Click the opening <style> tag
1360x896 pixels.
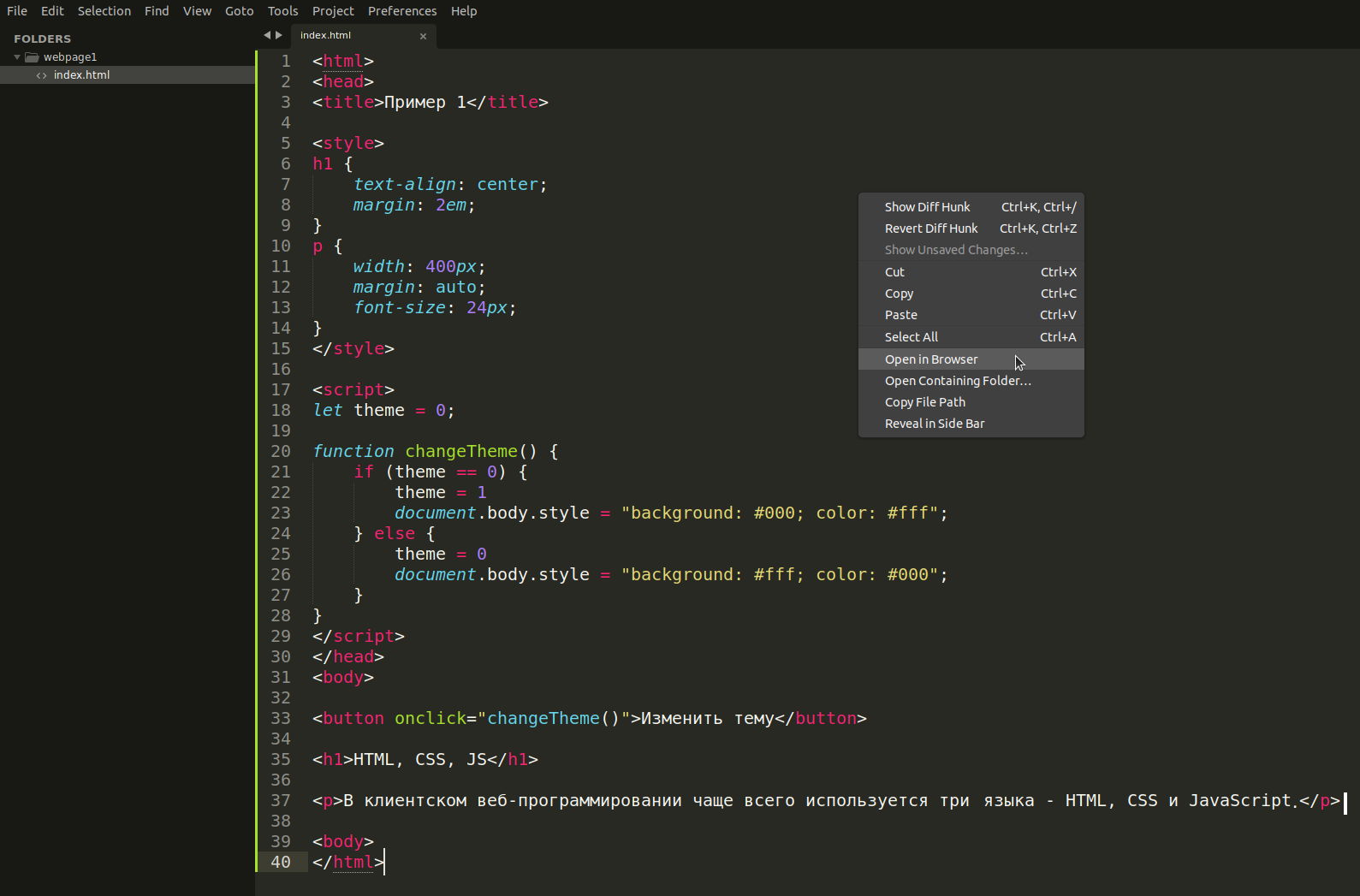click(348, 144)
